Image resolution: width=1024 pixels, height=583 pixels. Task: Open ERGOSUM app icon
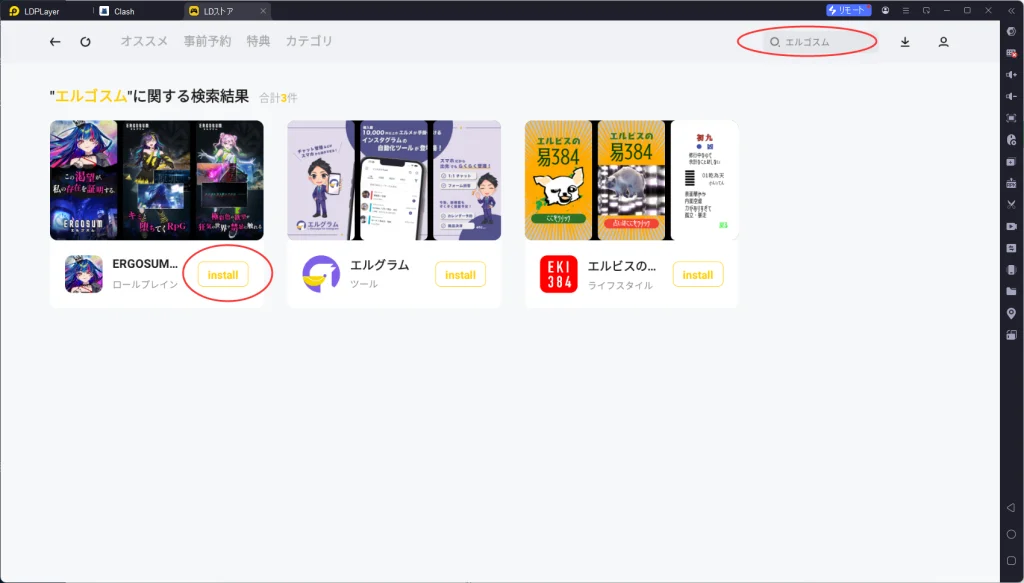pos(84,274)
